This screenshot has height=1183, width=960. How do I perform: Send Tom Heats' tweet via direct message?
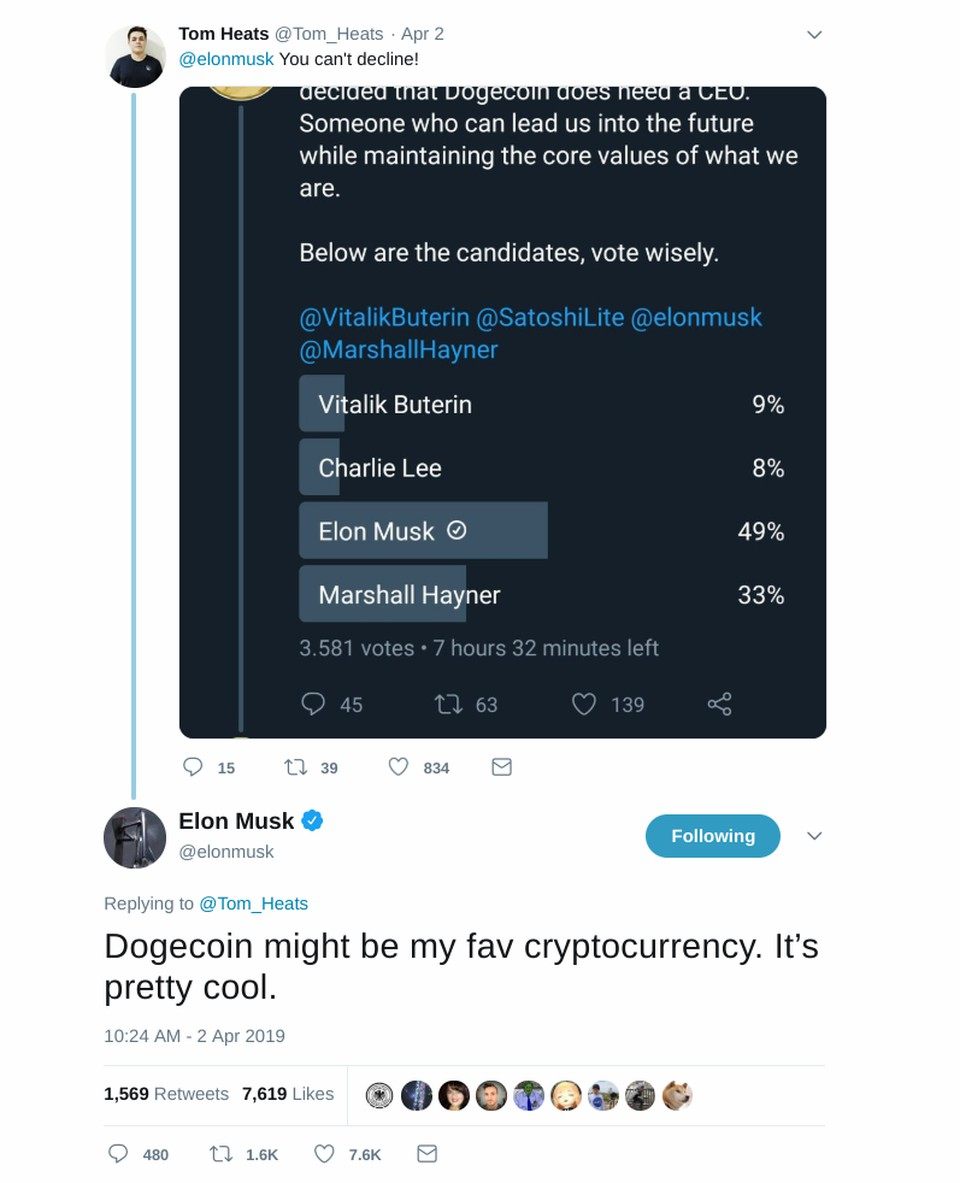502,767
